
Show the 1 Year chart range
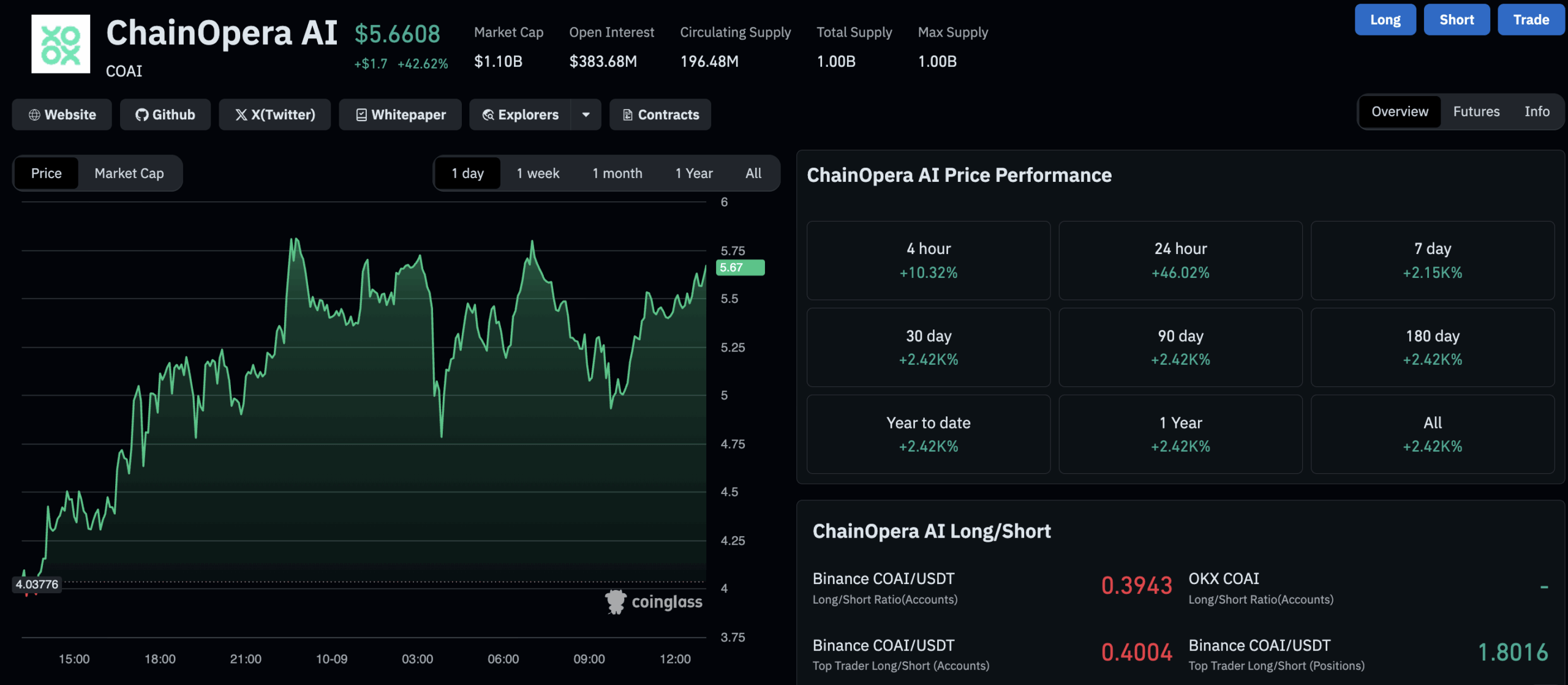click(x=693, y=173)
